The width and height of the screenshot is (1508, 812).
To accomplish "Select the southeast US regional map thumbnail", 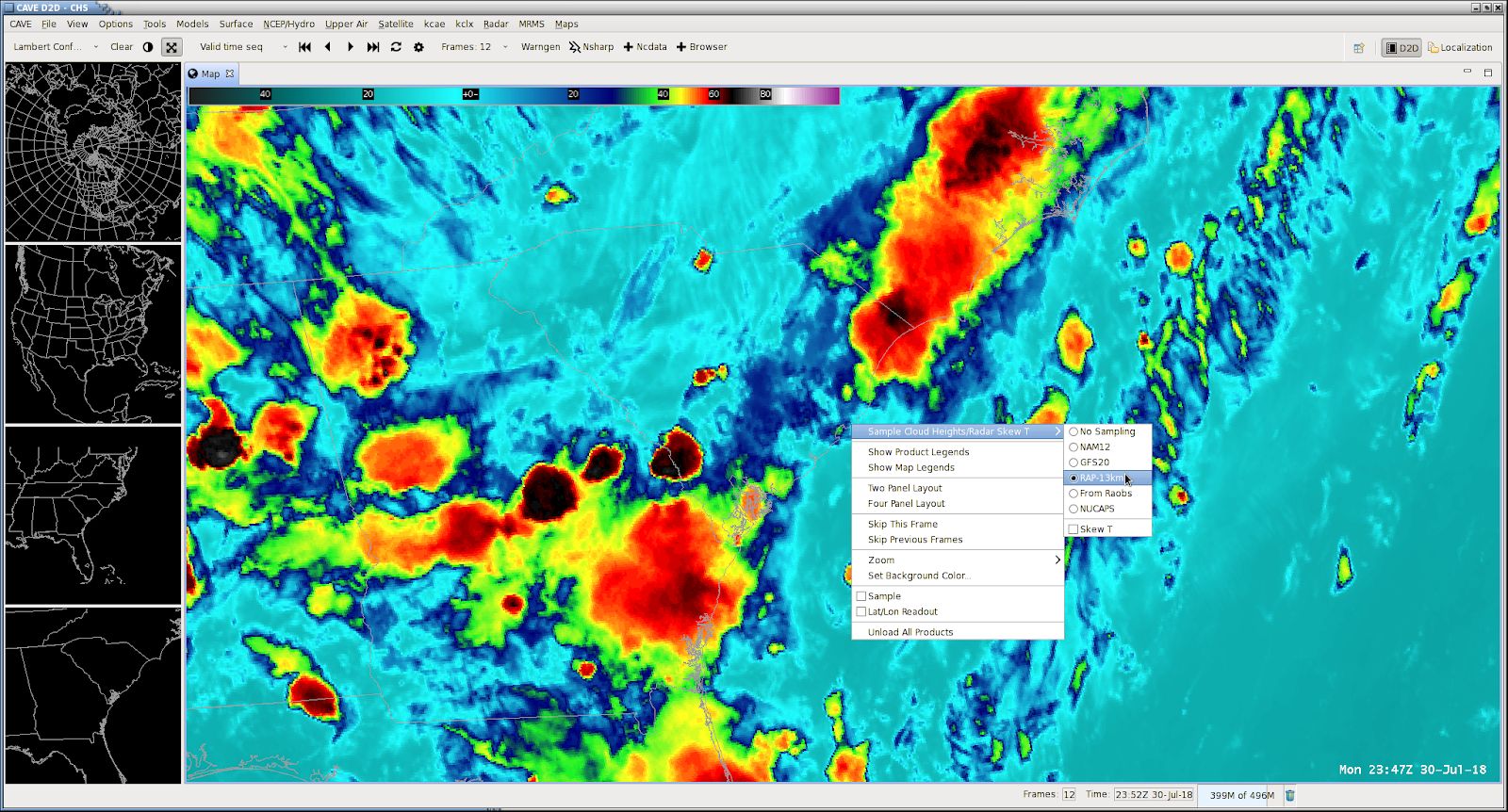I will 93,515.
